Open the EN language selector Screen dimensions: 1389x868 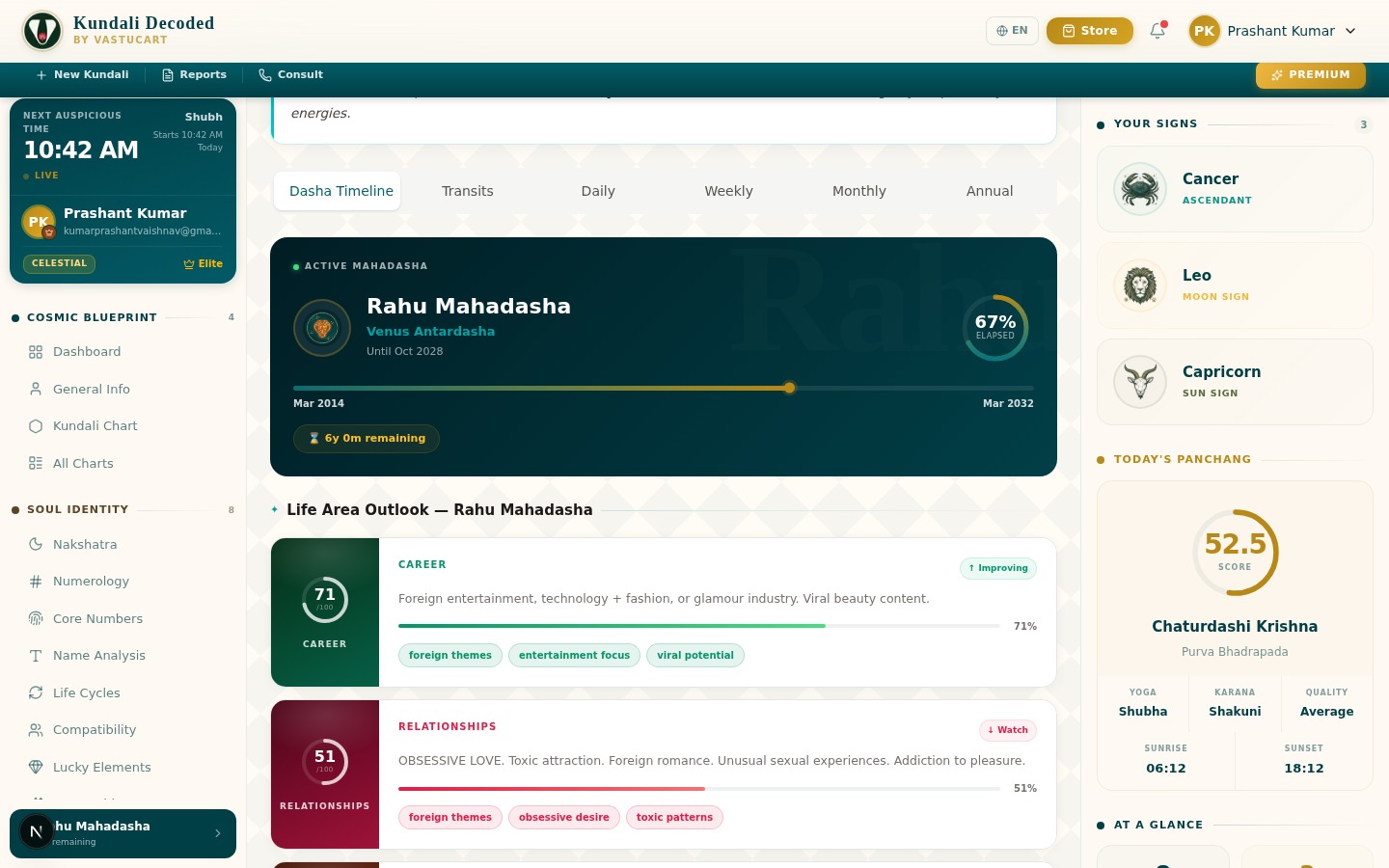coord(1012,31)
